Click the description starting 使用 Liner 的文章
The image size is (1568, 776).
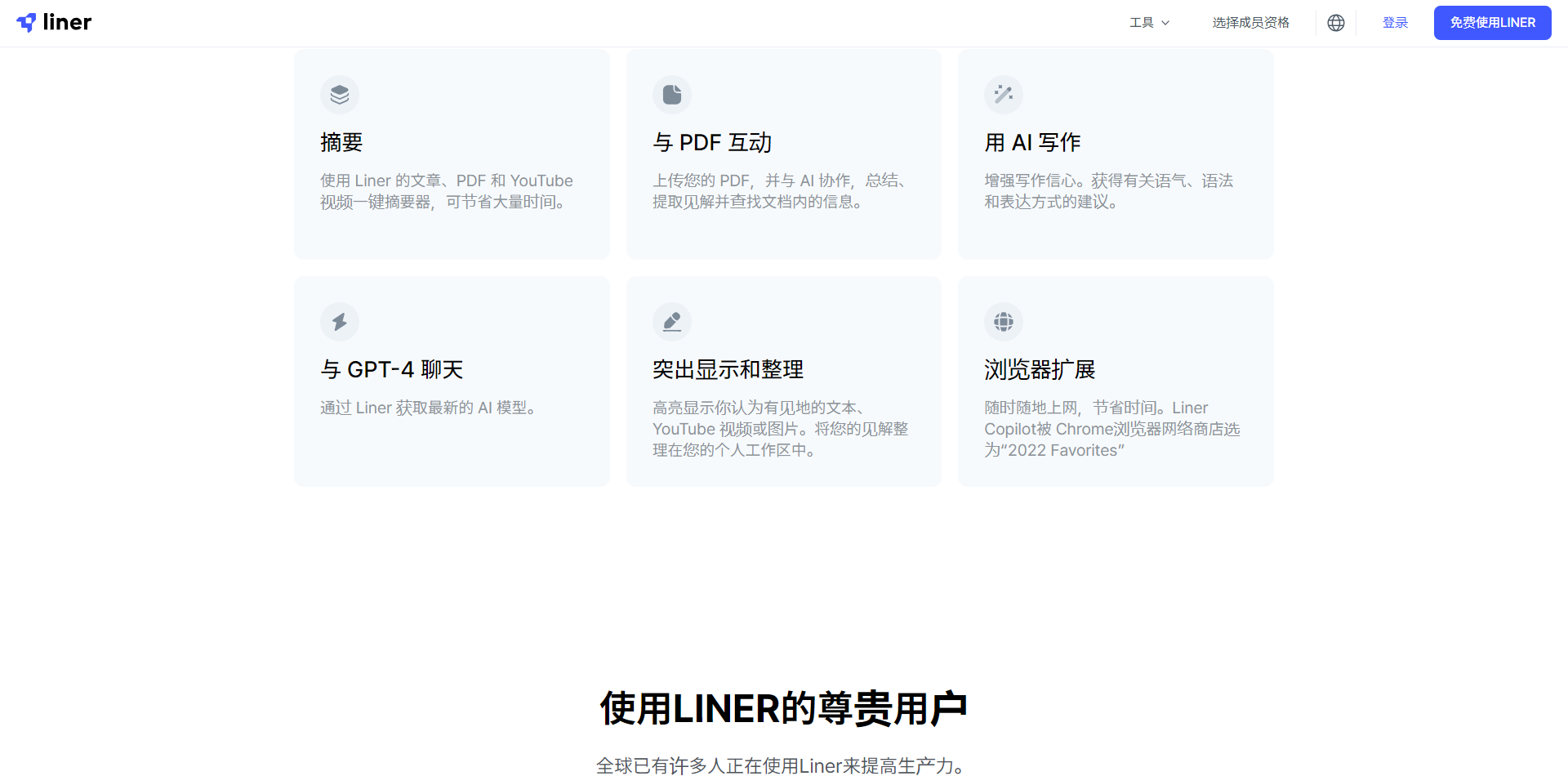(x=447, y=191)
